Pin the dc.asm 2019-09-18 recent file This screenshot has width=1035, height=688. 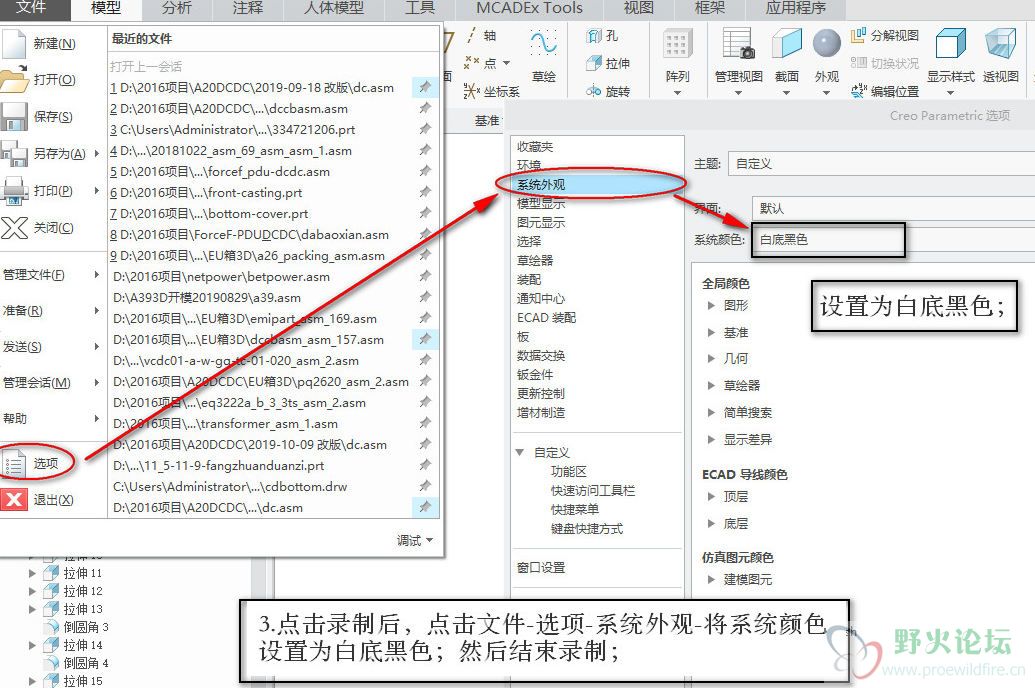coord(424,86)
